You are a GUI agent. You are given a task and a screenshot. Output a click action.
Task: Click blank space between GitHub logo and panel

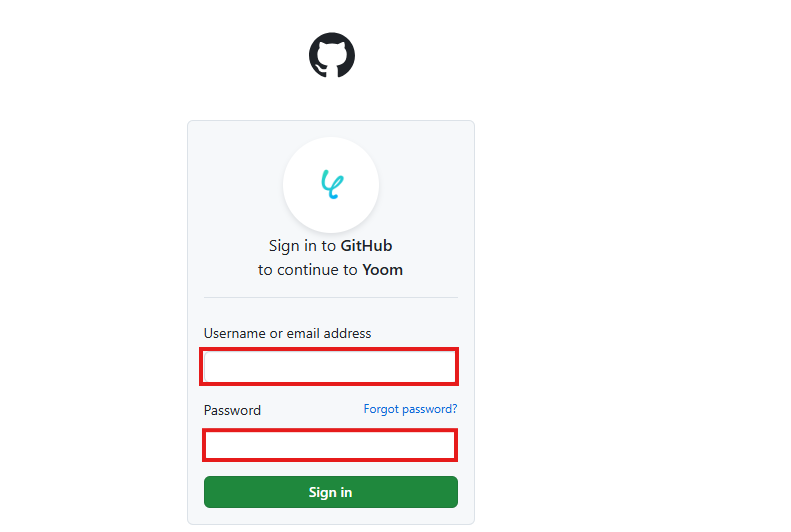pos(331,100)
